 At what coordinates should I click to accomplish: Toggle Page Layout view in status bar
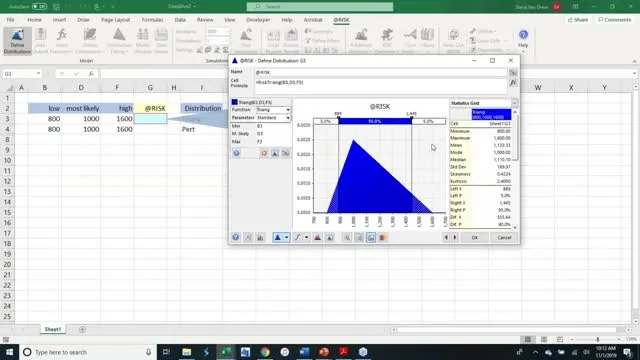[544, 340]
